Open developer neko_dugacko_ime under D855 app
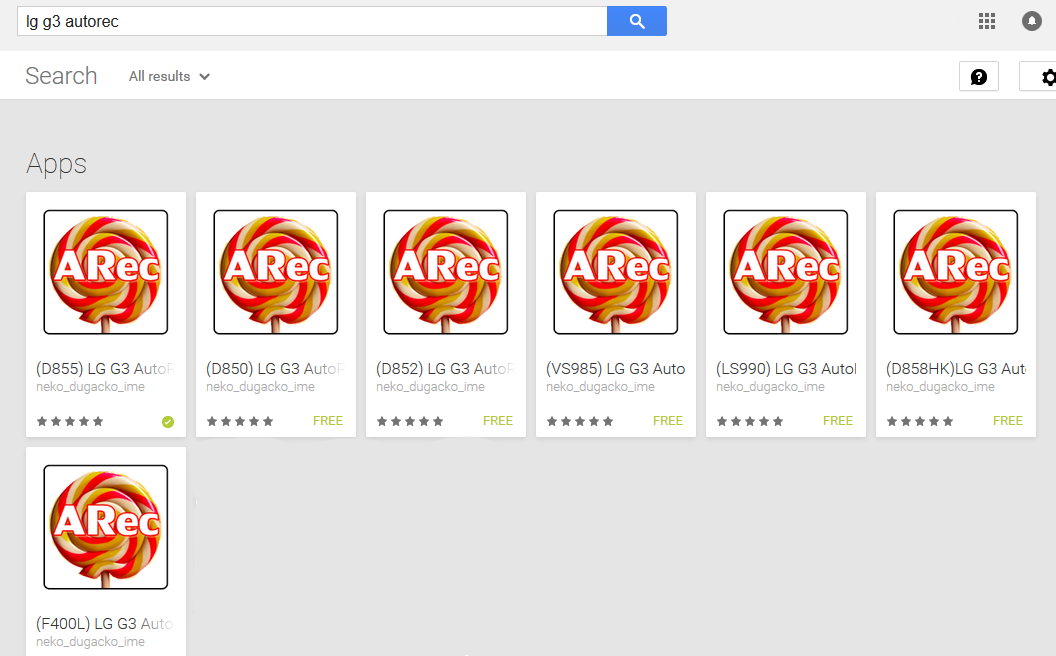This screenshot has height=656, width=1056. pos(90,387)
